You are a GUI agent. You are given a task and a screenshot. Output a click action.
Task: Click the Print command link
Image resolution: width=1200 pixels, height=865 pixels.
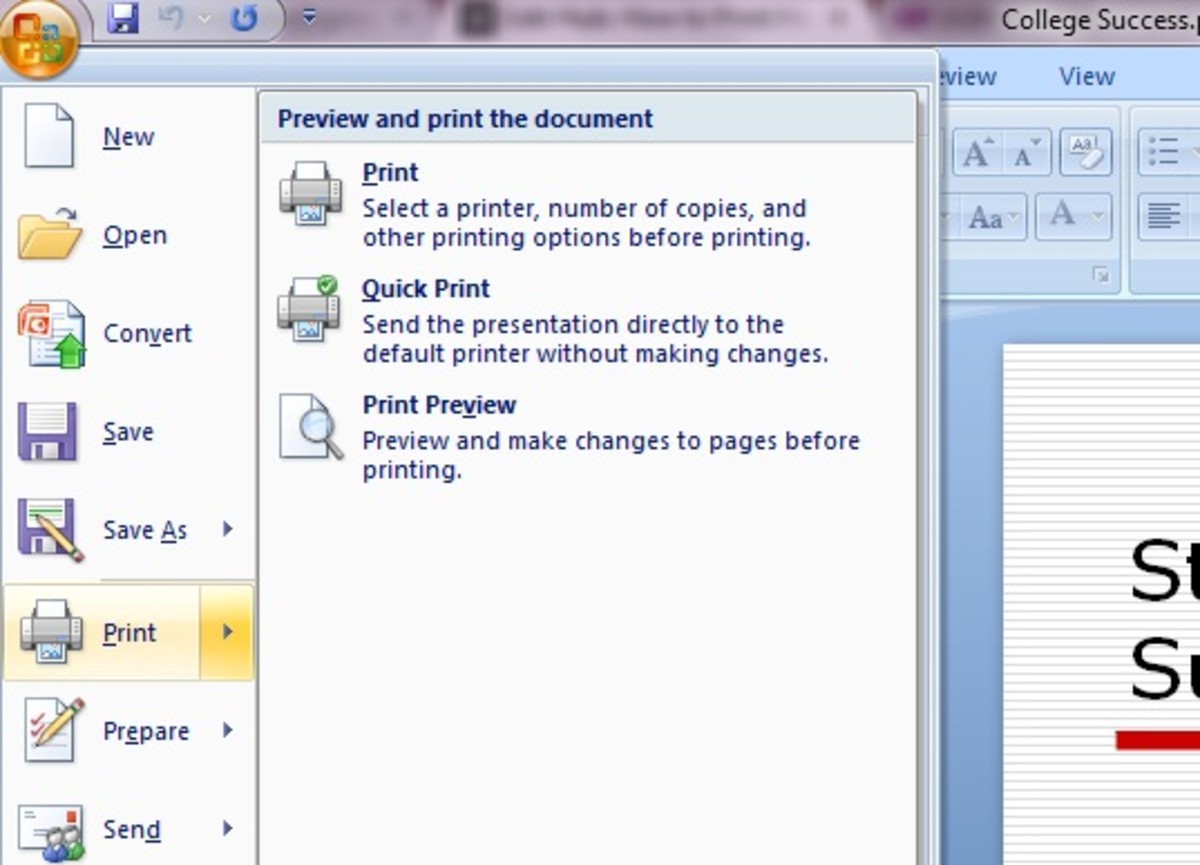(x=389, y=172)
